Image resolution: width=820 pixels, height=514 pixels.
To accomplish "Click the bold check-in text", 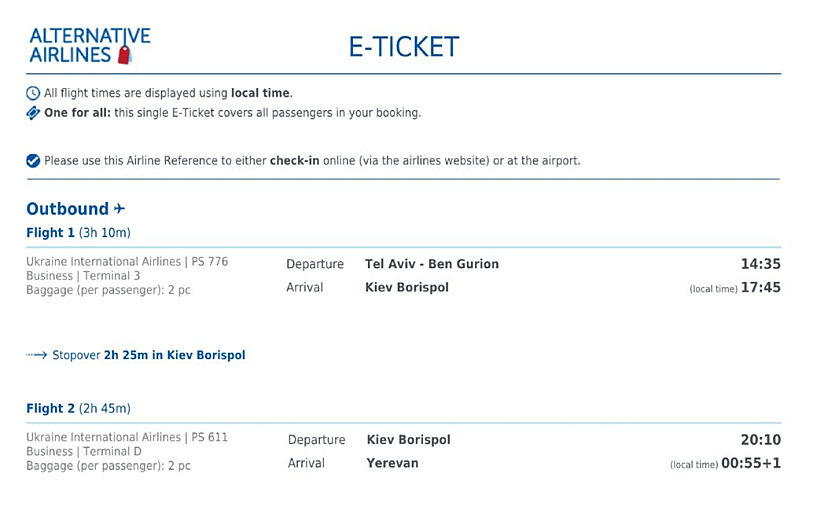I will click(x=294, y=161).
